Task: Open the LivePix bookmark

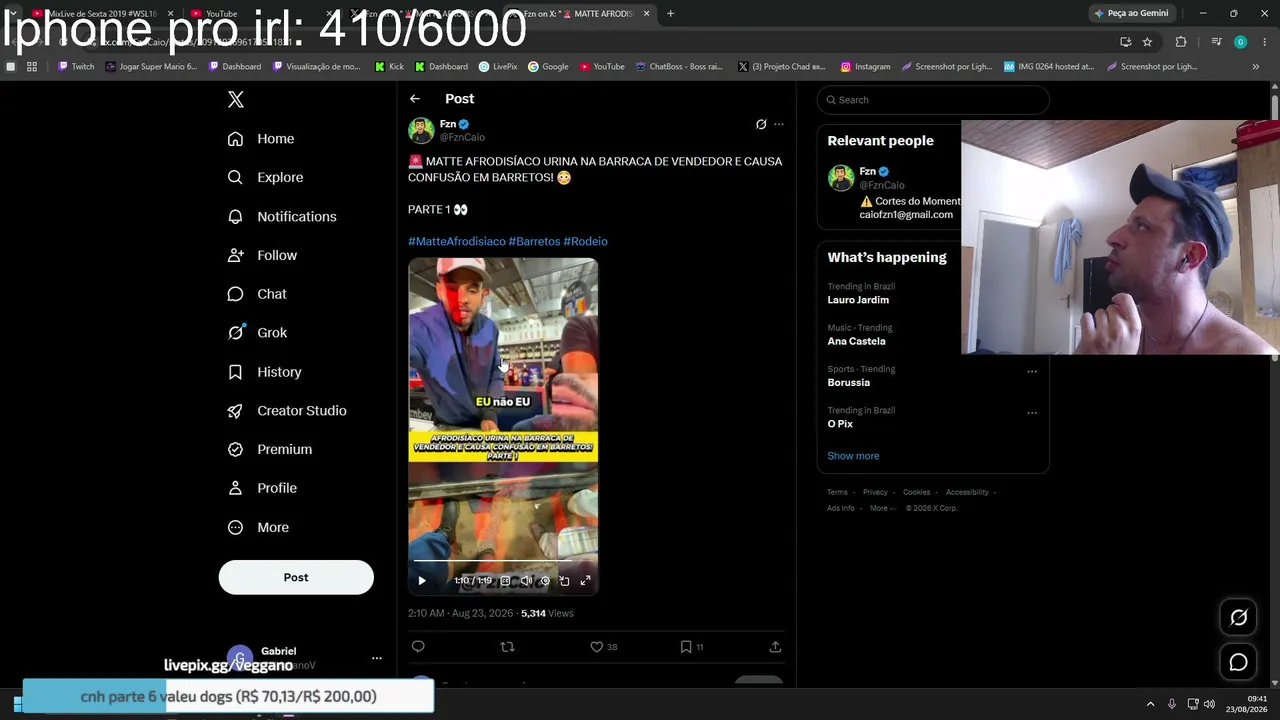Action: tap(498, 67)
